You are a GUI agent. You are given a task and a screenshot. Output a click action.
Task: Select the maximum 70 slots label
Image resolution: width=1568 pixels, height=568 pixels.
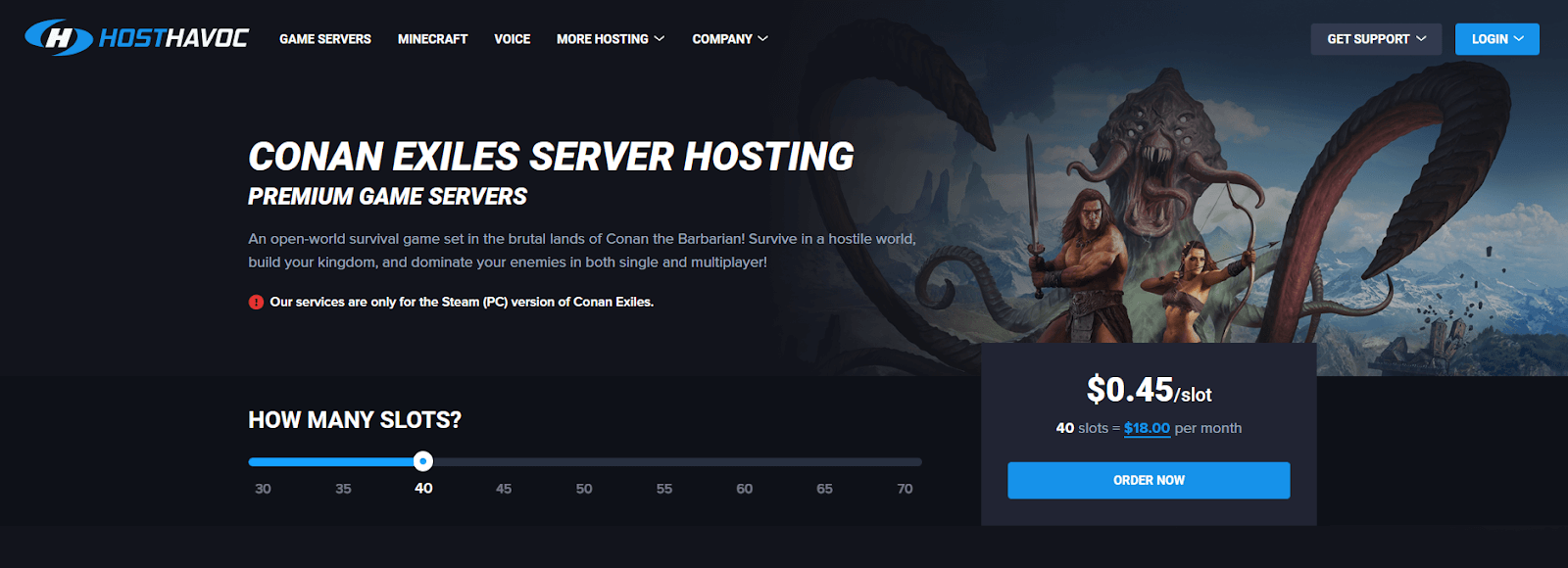905,489
